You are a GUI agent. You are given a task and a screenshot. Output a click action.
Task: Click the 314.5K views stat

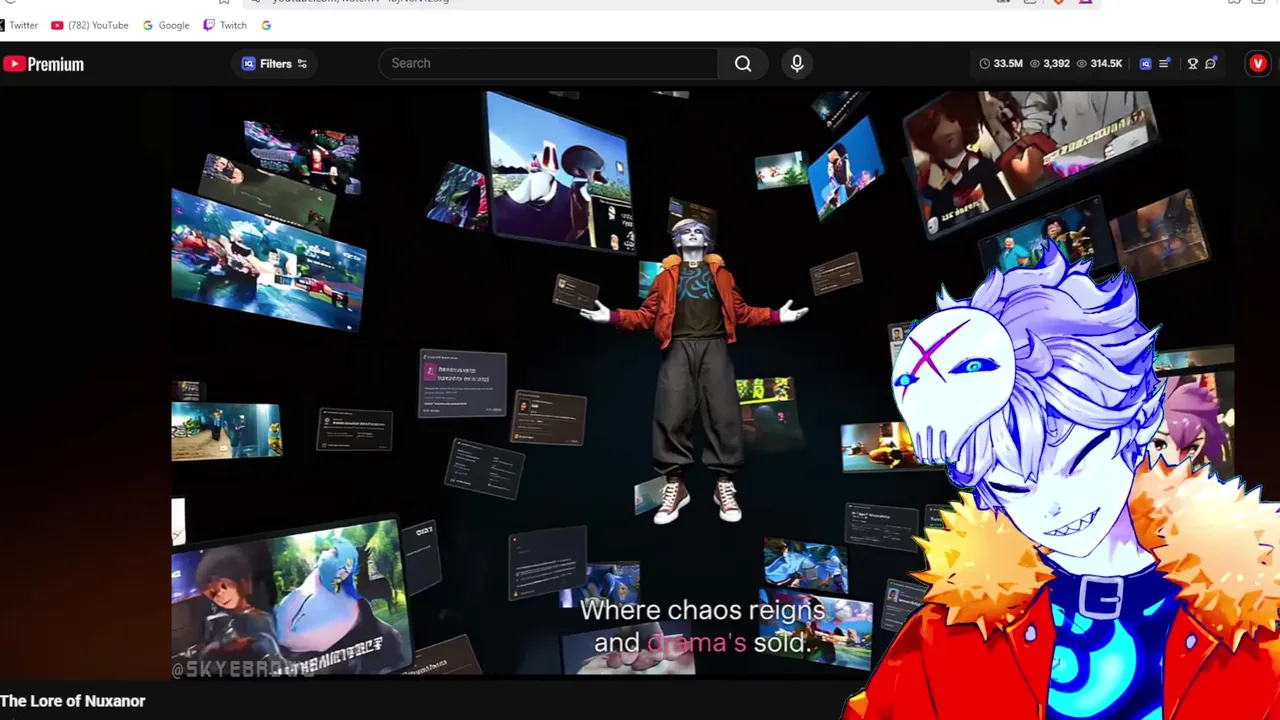[1099, 63]
